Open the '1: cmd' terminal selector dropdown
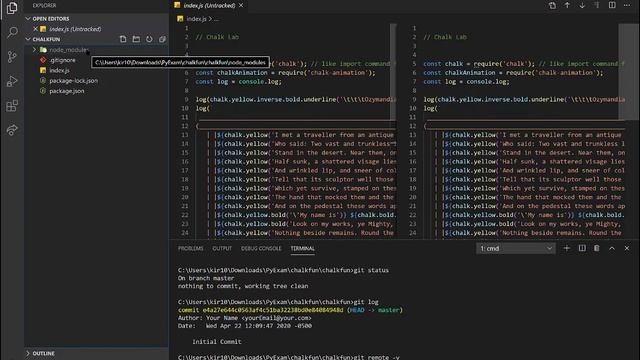 (x=516, y=248)
